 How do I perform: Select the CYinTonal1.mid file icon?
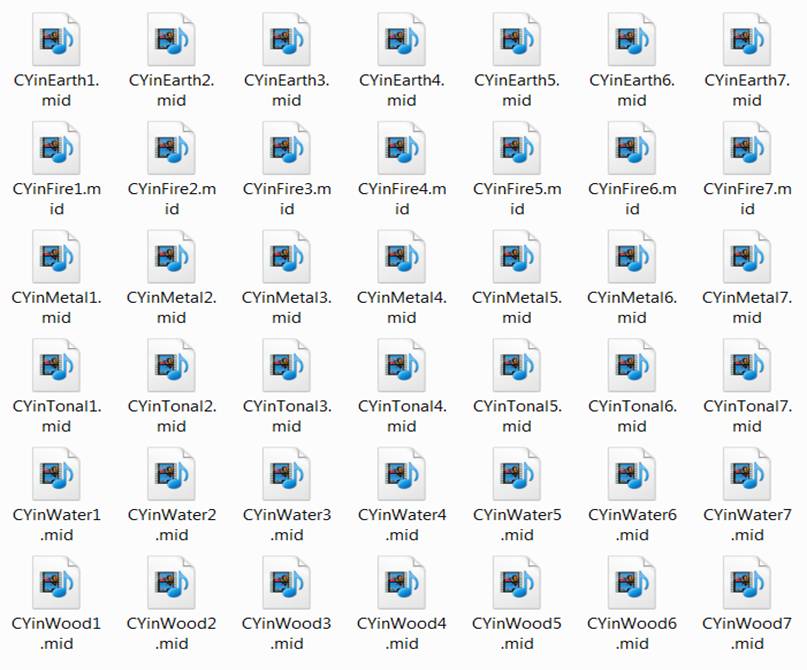[x=56, y=365]
